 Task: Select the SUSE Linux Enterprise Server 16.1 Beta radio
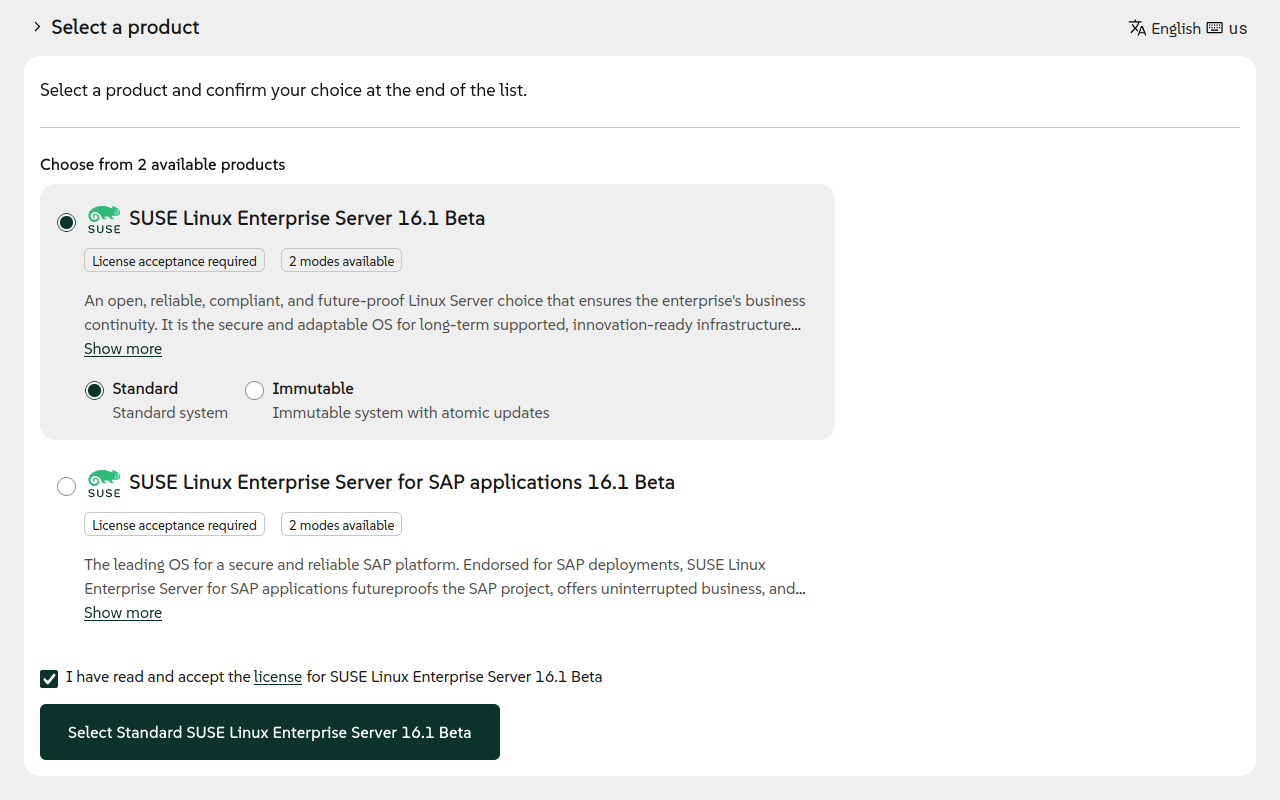point(66,222)
